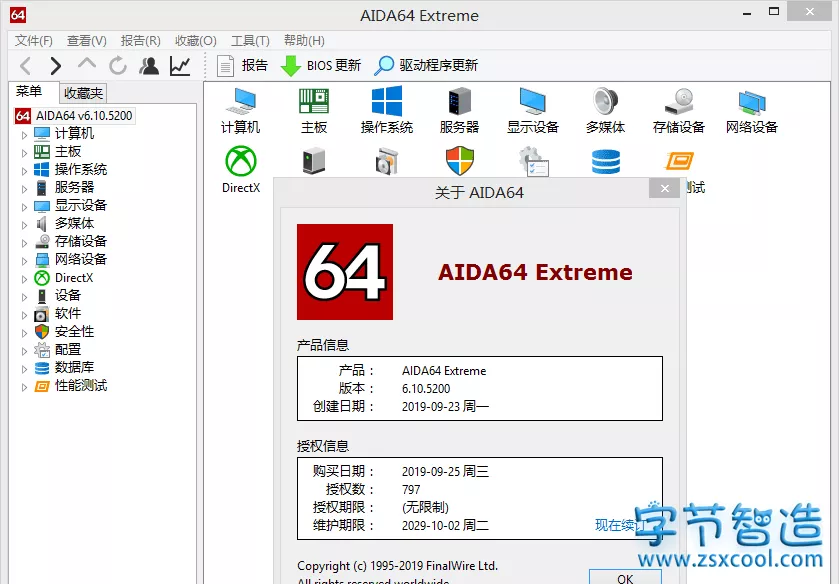
Task: Open the 报告(R) menu in the menu bar
Action: [x=141, y=41]
